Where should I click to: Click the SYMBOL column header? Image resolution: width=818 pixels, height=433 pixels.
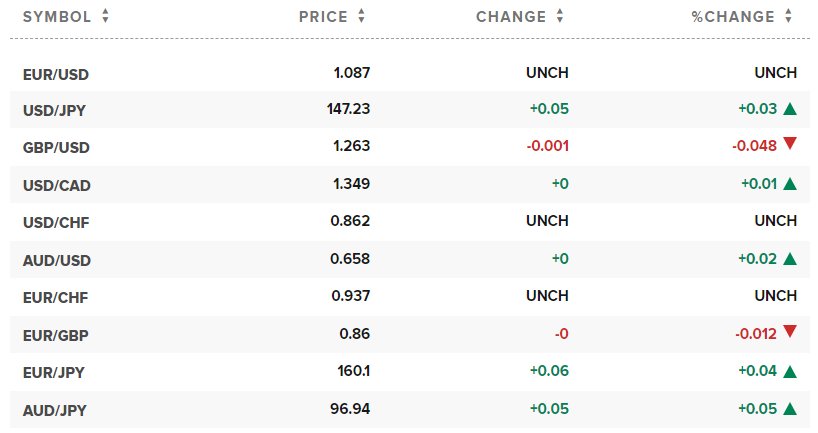tap(57, 17)
